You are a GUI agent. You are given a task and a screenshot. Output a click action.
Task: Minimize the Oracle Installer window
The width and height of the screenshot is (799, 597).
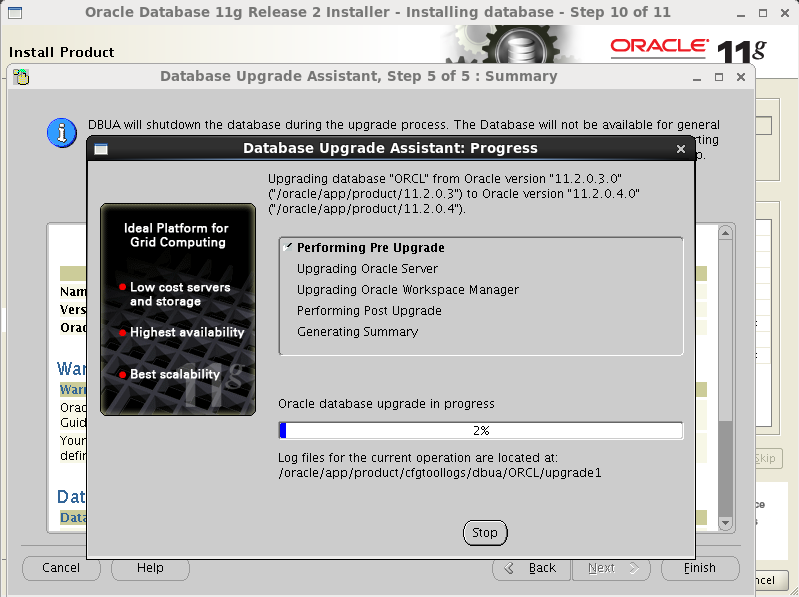pos(740,14)
